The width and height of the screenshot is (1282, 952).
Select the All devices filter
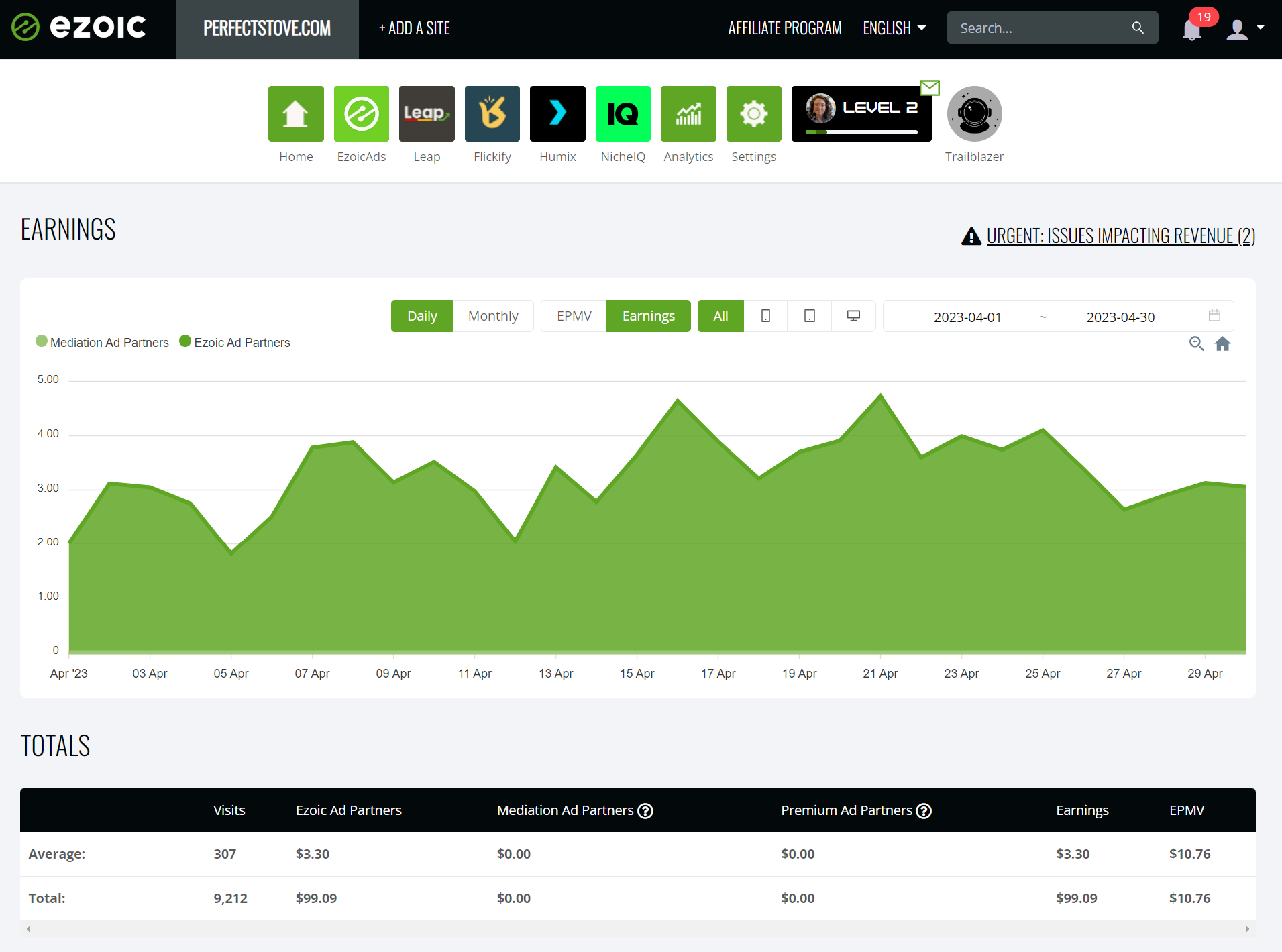point(720,316)
